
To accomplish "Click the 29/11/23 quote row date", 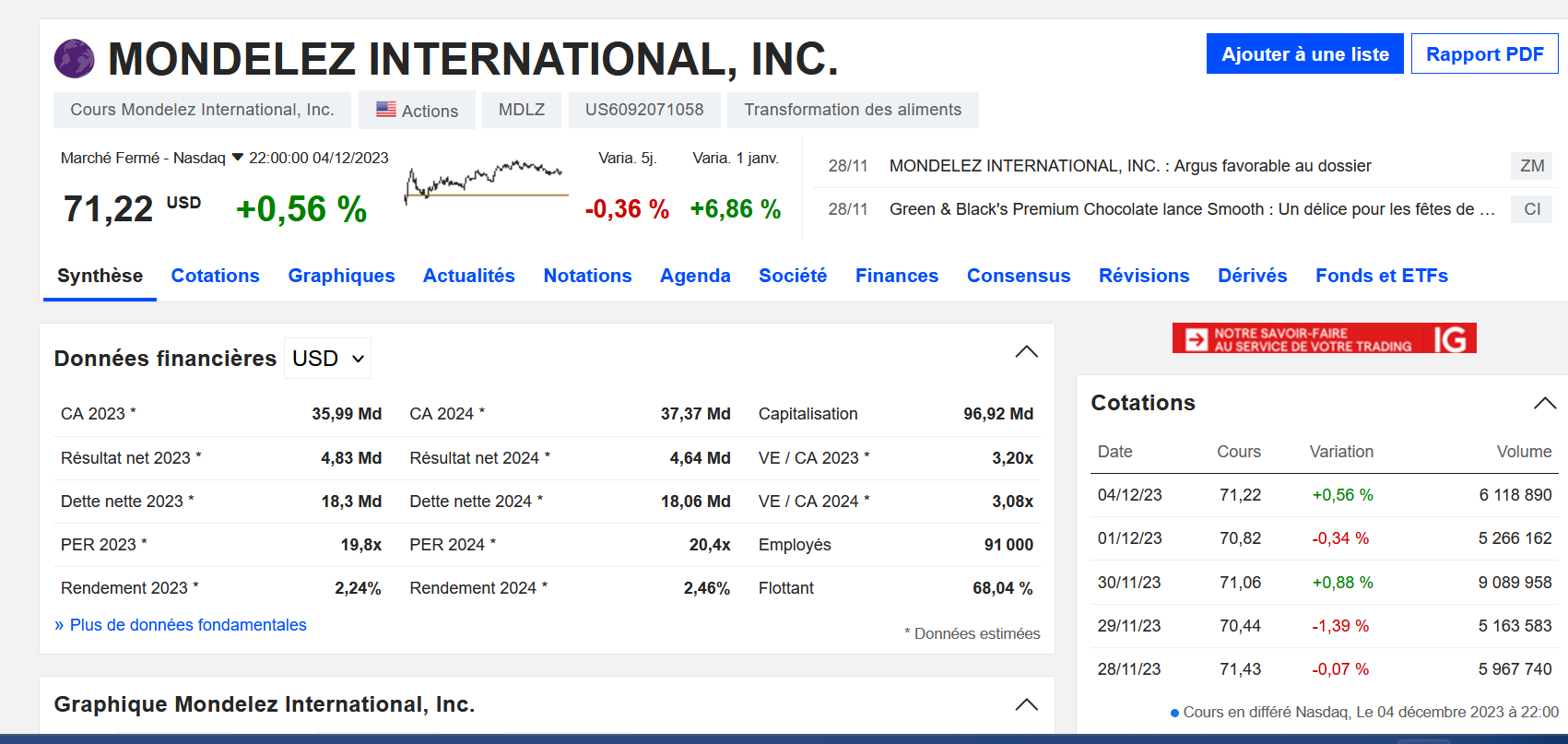I will (1129, 626).
